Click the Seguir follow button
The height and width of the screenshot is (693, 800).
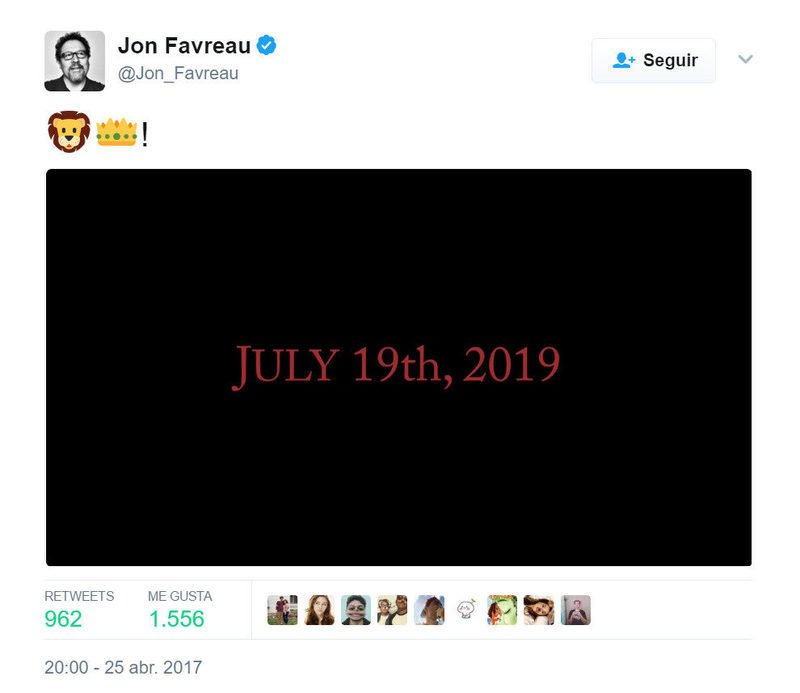pyautogui.click(x=653, y=60)
